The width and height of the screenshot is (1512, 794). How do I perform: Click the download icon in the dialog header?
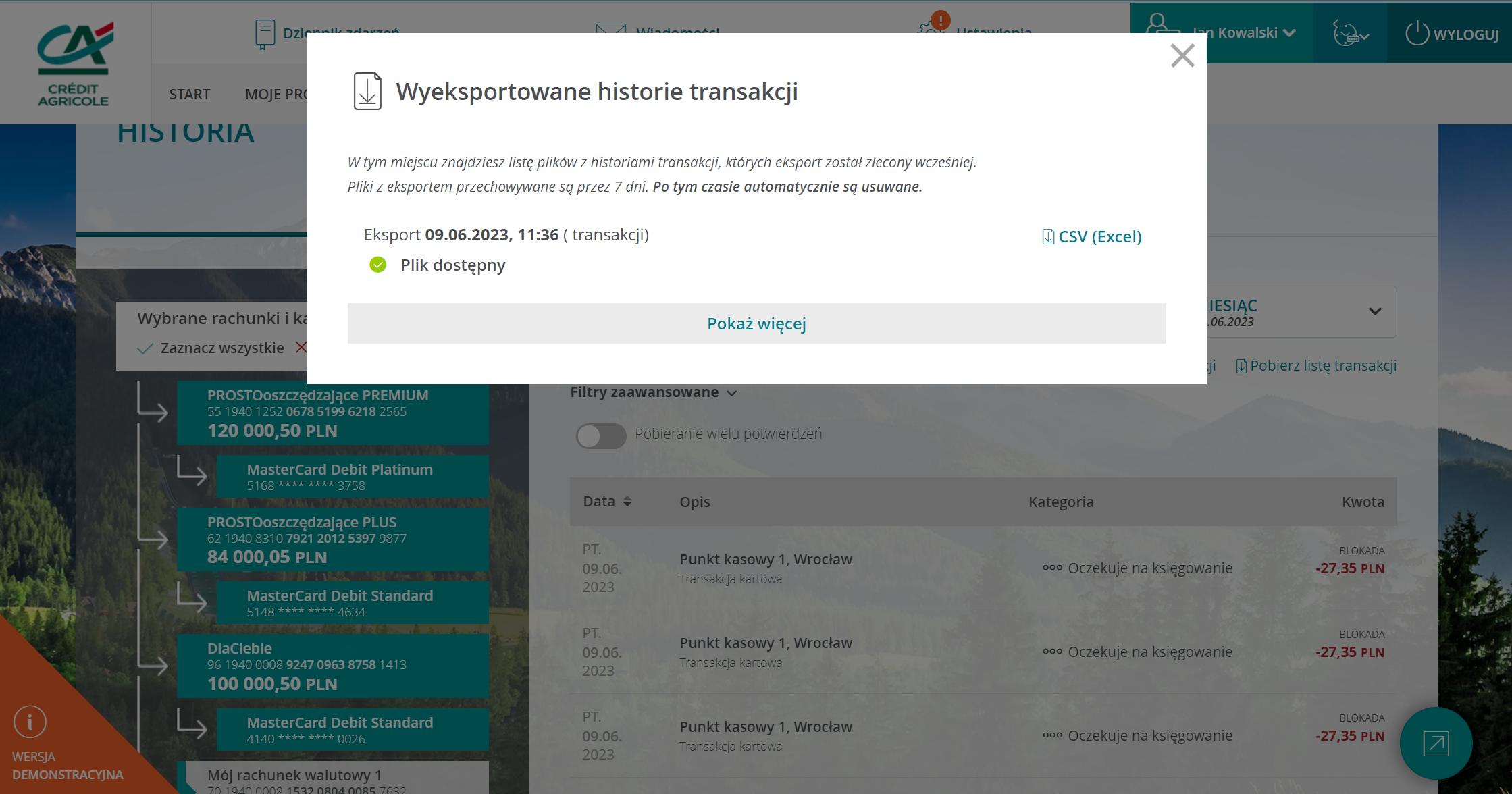[367, 91]
